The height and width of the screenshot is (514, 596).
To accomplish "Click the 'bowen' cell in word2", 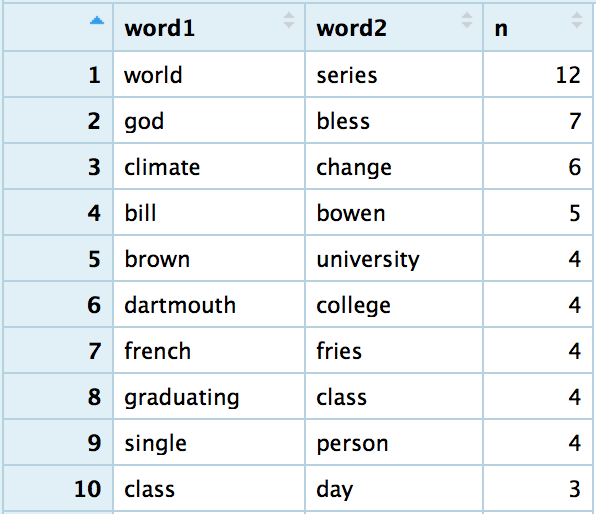I will tap(394, 213).
